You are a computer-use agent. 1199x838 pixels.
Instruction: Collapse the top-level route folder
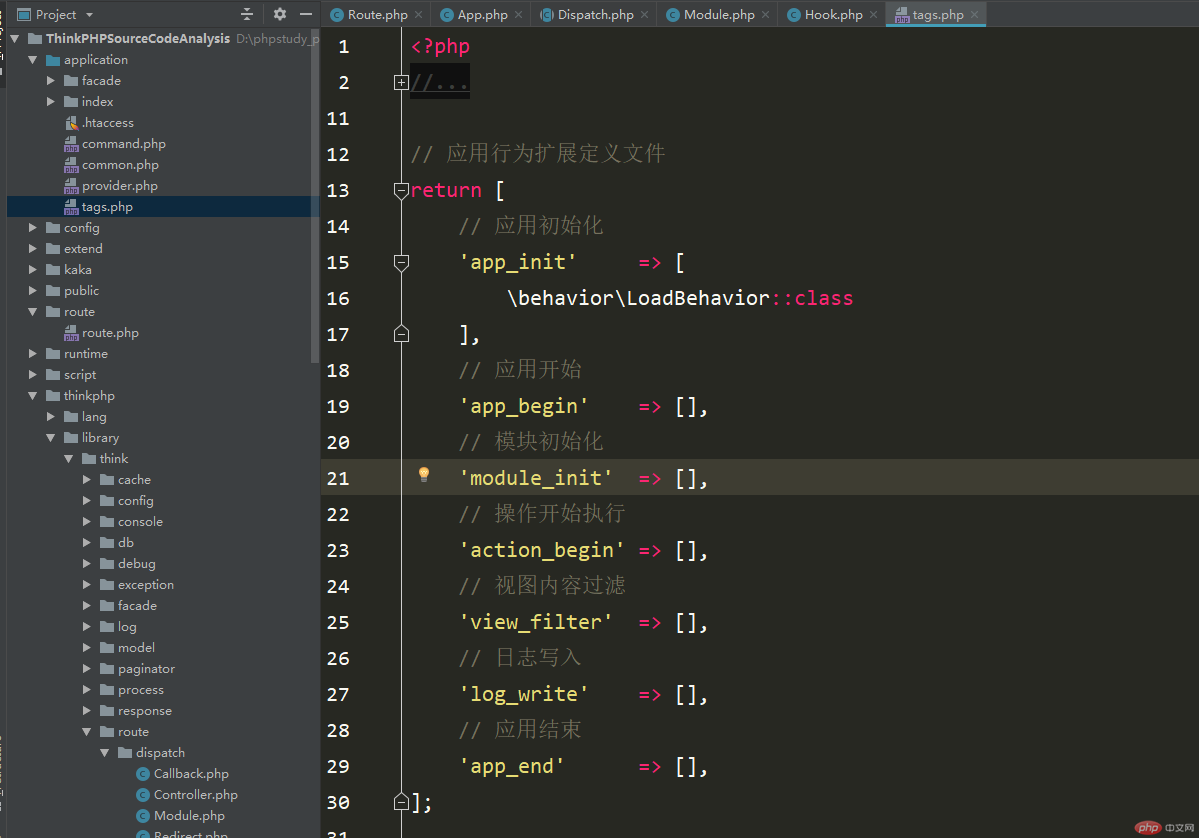click(32, 312)
